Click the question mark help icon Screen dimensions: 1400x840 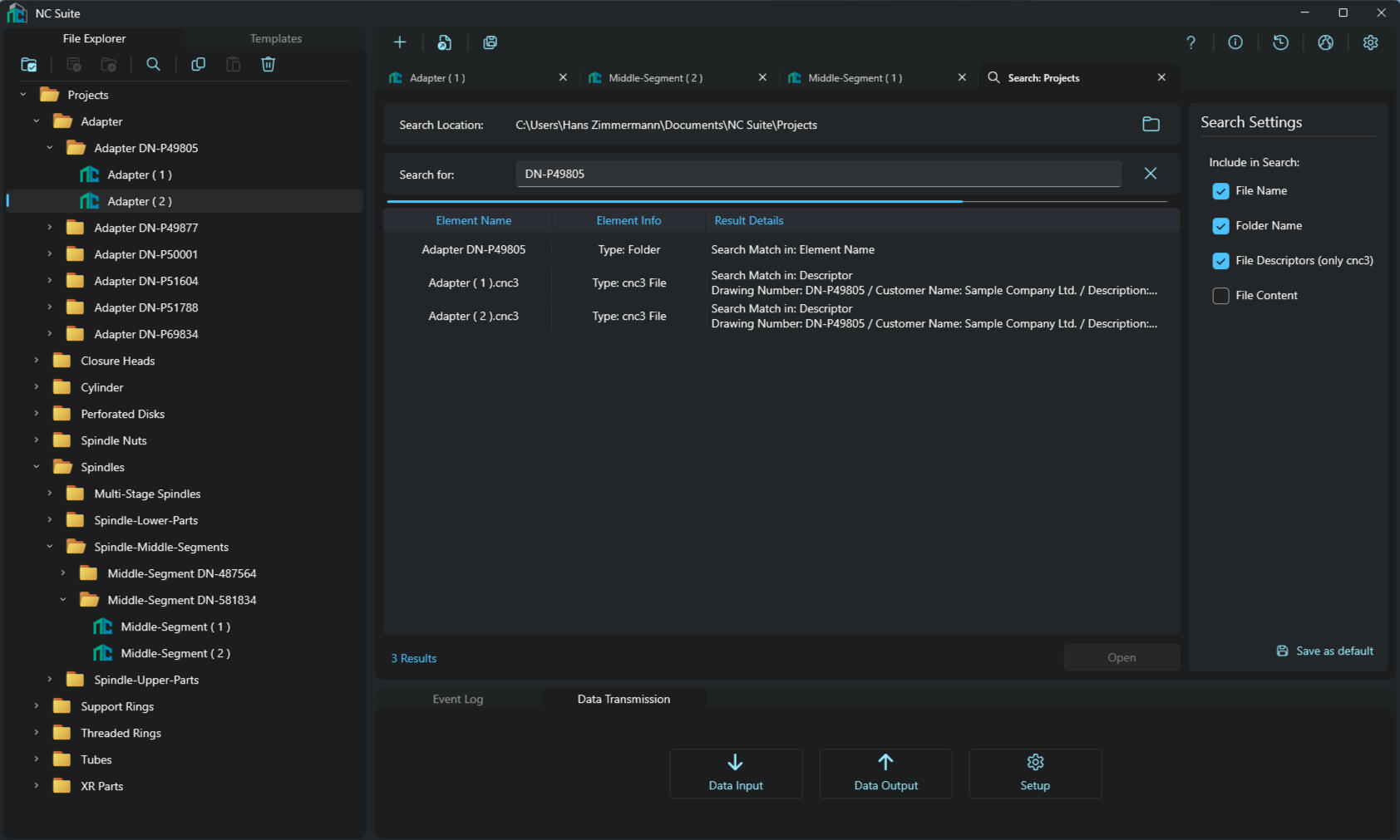click(1190, 42)
